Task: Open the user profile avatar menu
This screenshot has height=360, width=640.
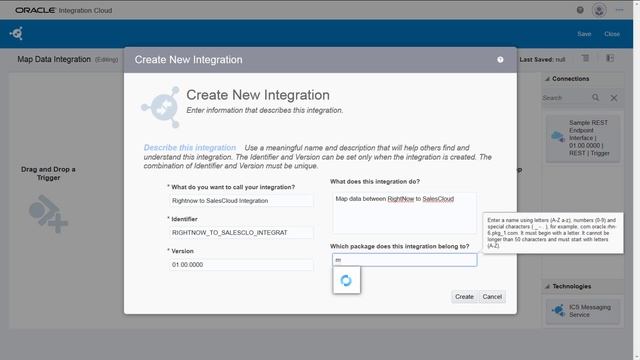Action: [x=599, y=10]
